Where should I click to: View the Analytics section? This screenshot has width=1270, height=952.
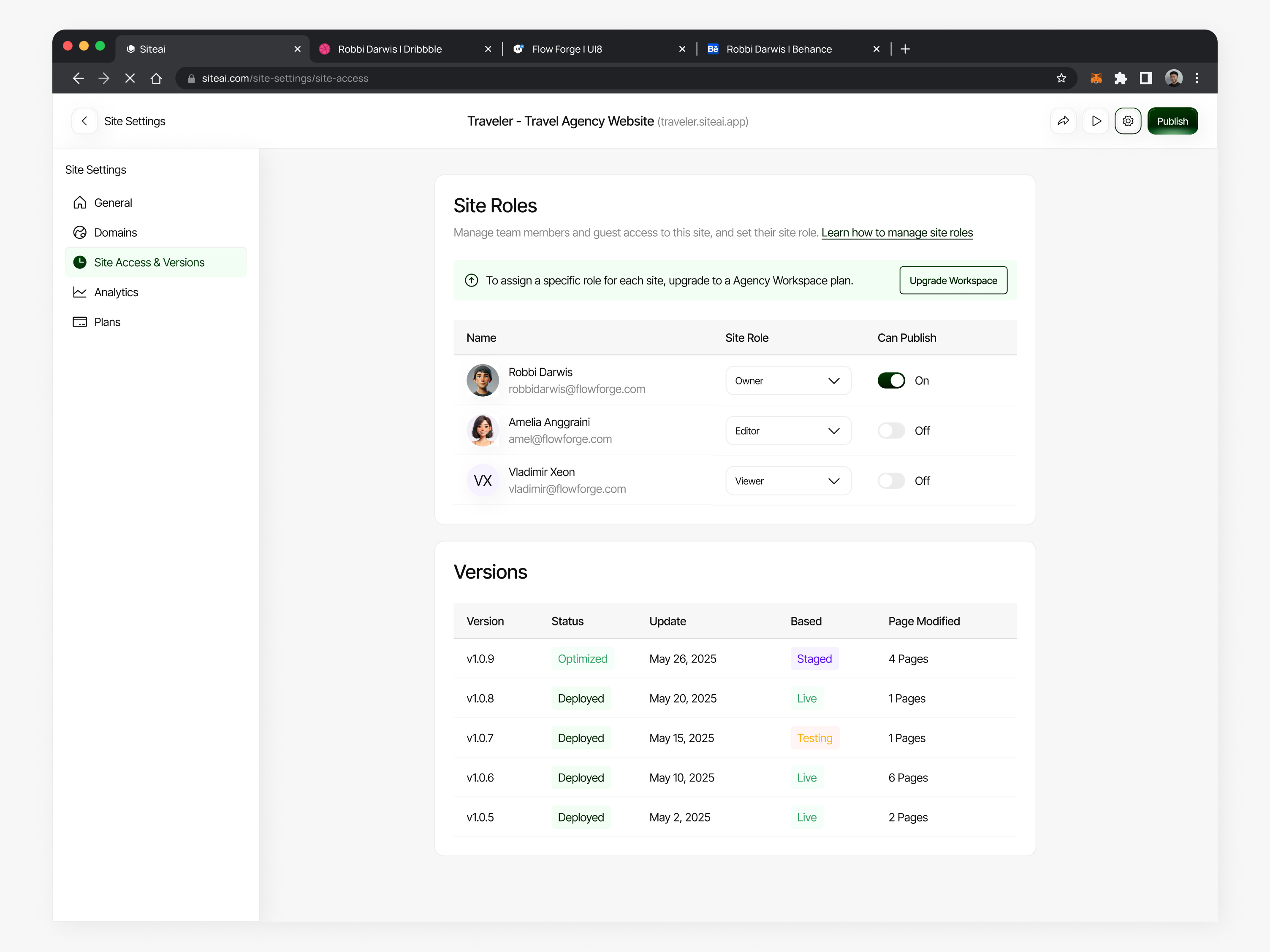coord(116,292)
